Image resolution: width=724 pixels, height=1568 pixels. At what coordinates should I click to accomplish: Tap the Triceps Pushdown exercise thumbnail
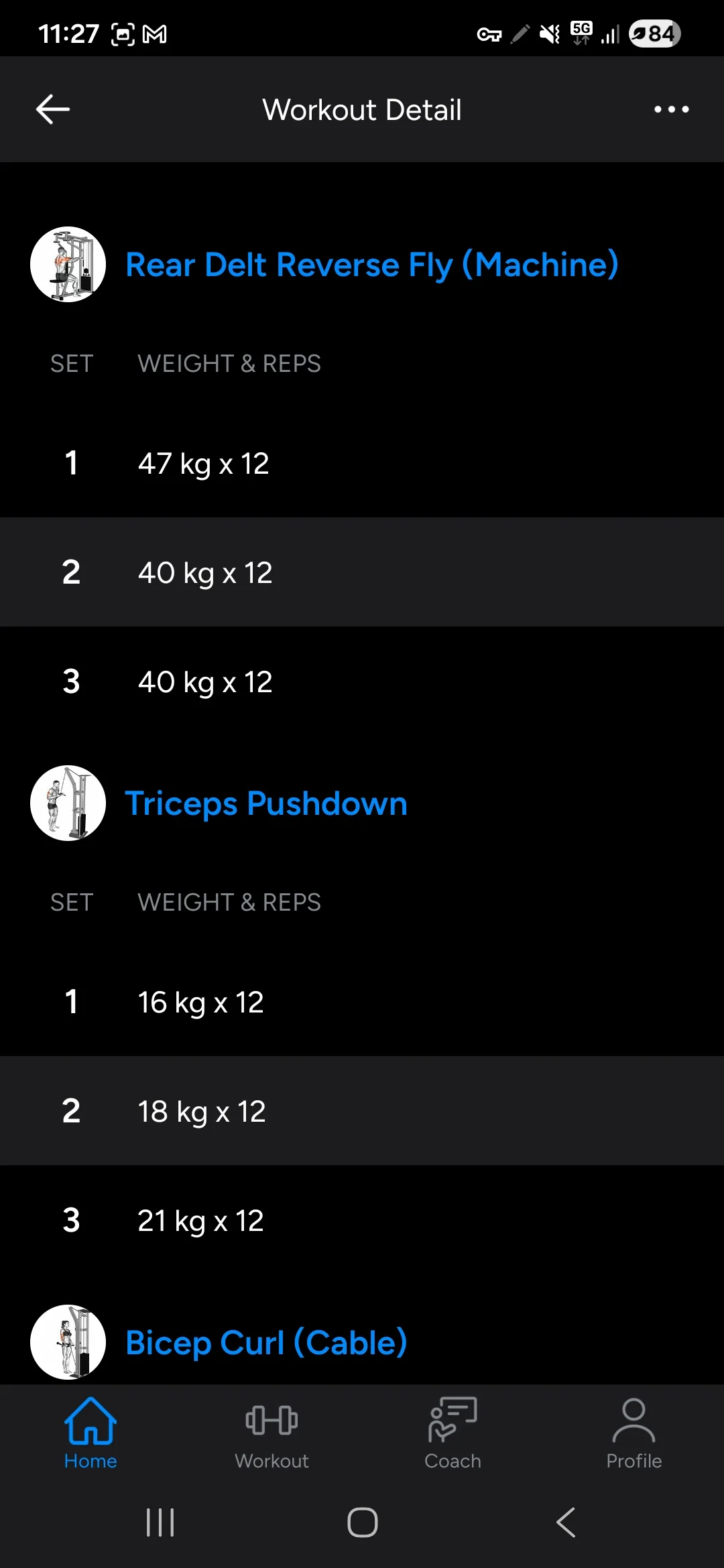tap(68, 803)
